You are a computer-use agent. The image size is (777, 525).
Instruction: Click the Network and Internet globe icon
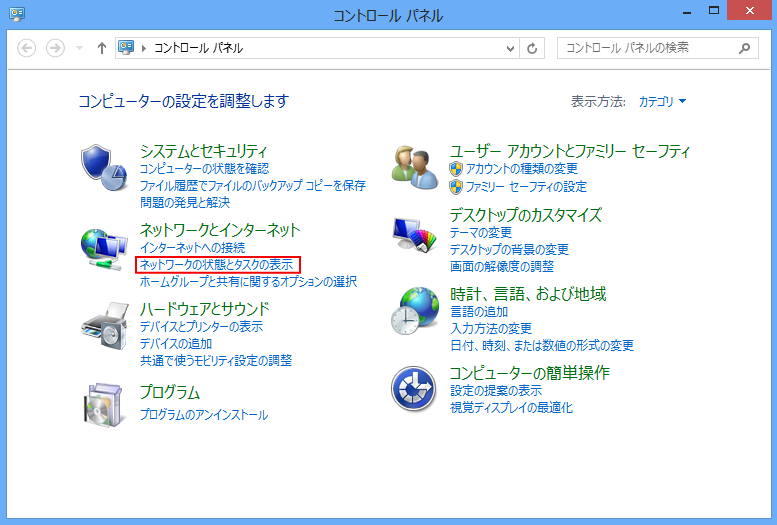(x=104, y=249)
